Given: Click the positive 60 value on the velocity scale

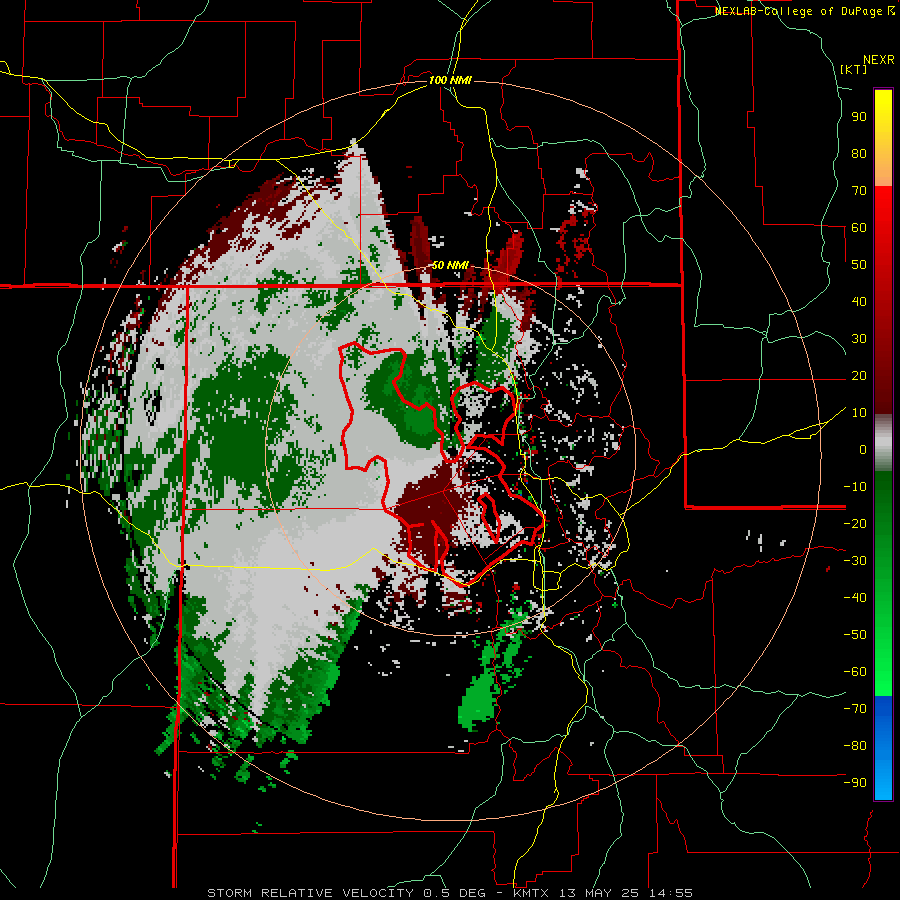Looking at the screenshot, I should click(859, 228).
